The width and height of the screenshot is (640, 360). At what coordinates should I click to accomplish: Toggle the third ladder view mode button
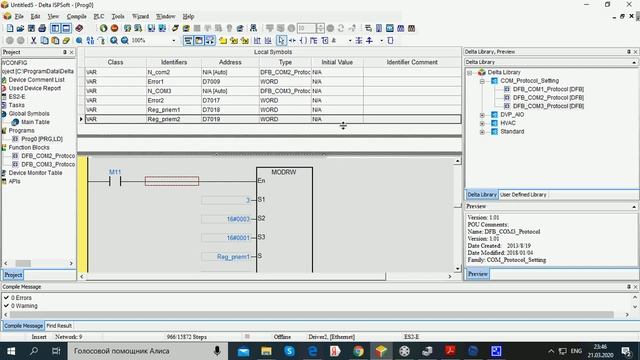(210, 40)
